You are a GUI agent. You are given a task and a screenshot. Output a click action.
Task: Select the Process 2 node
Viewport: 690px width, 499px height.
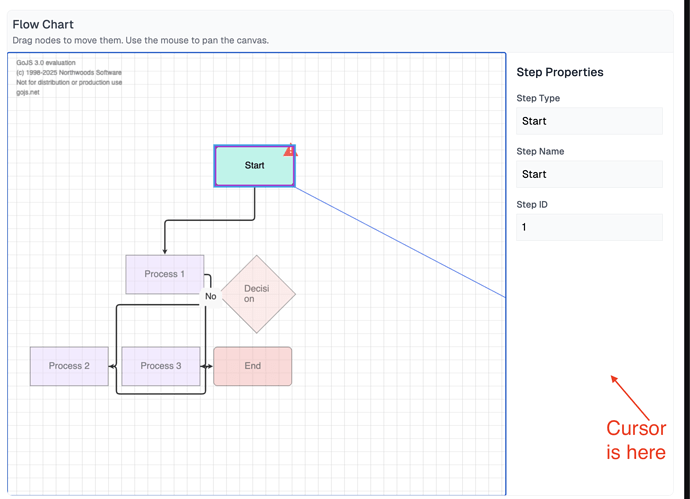(69, 366)
